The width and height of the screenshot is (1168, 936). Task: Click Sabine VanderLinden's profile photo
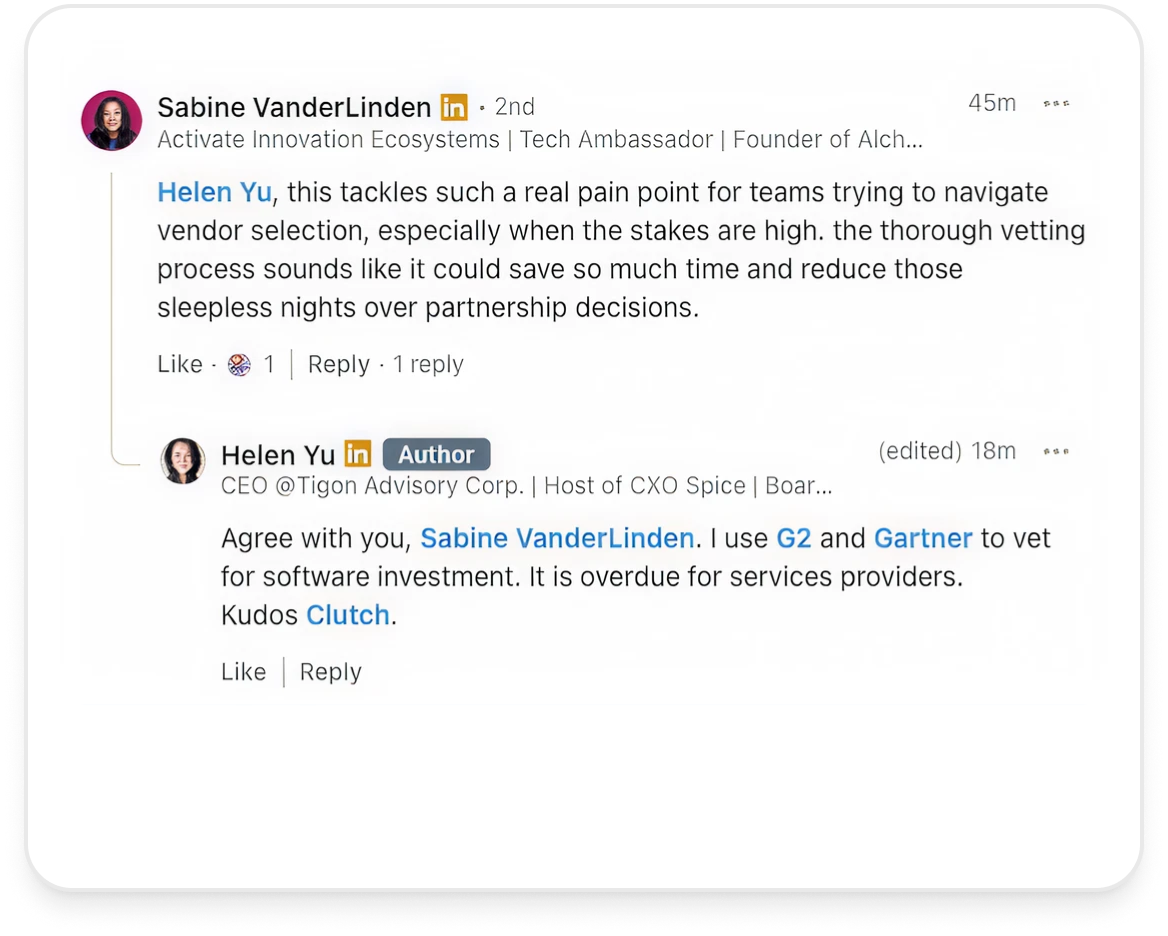[111, 121]
